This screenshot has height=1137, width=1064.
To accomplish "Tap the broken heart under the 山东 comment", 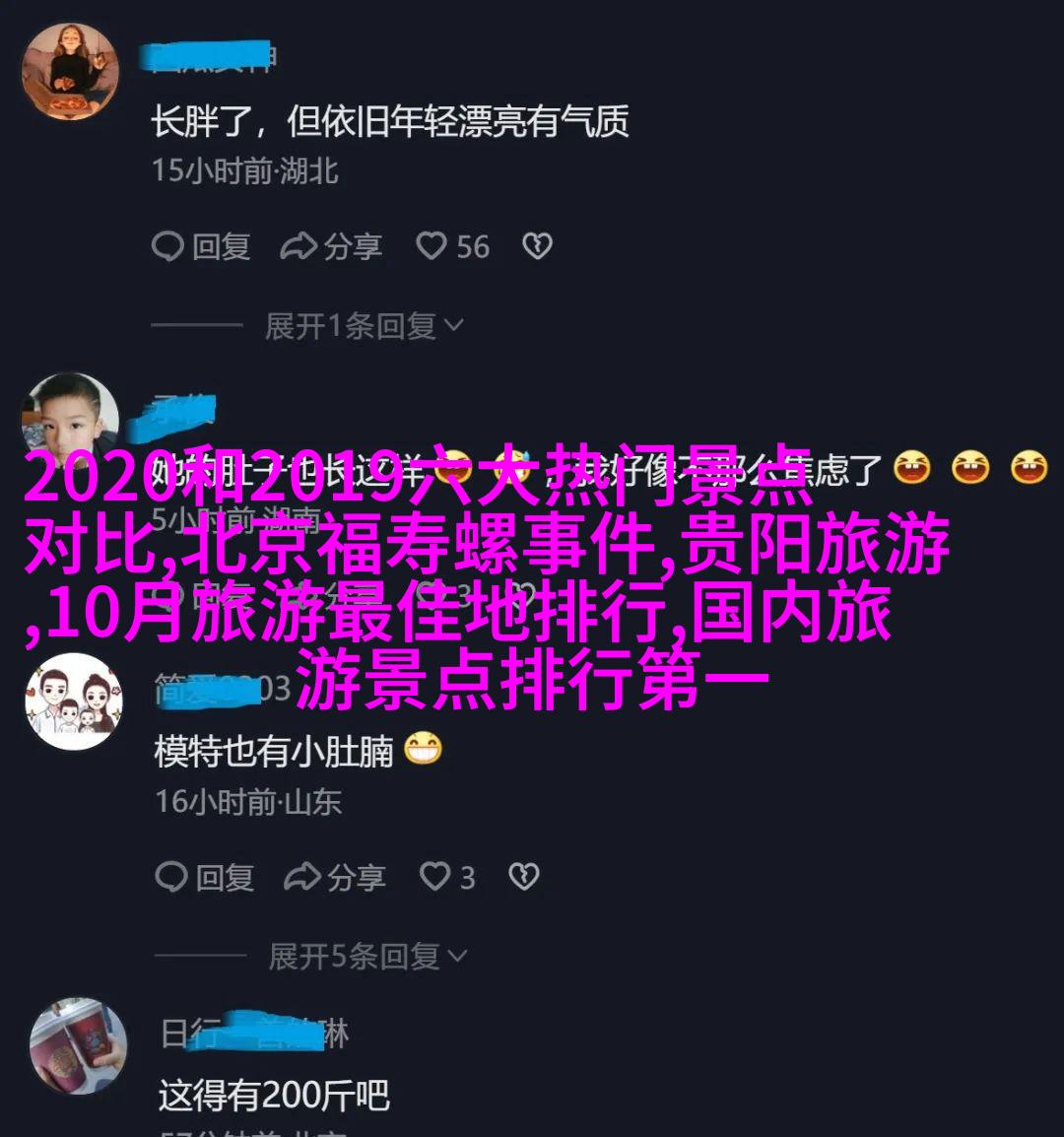I will (x=524, y=877).
